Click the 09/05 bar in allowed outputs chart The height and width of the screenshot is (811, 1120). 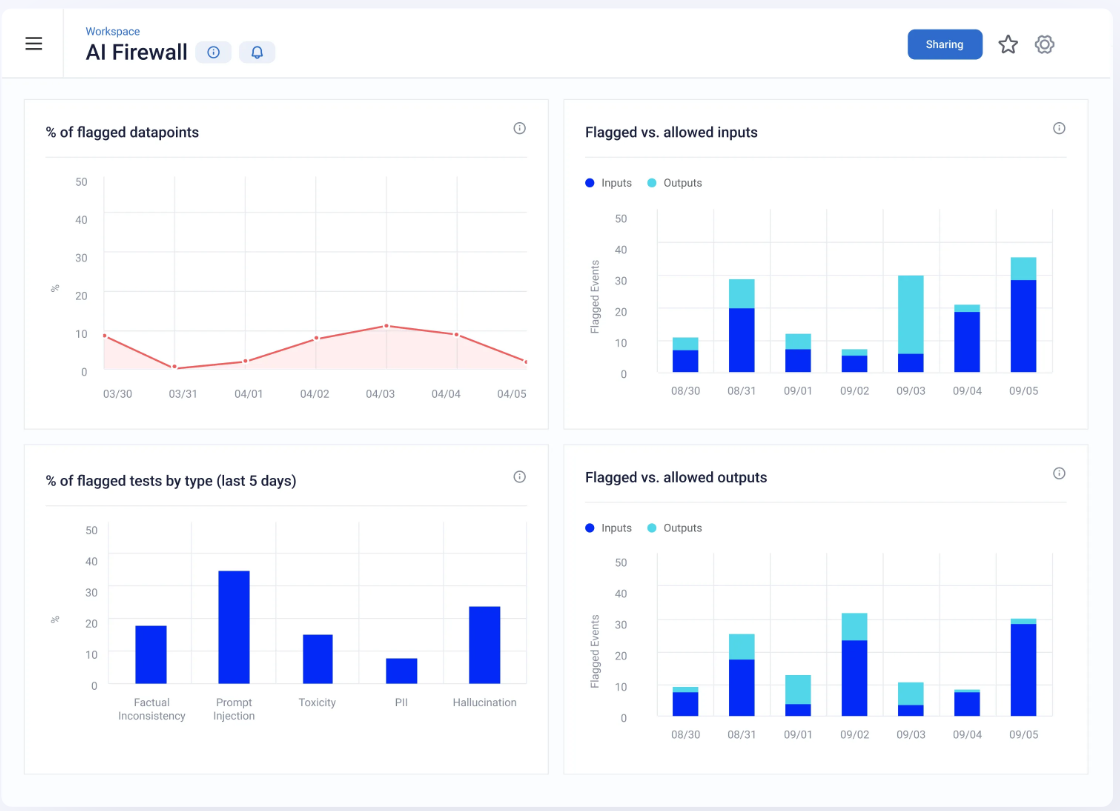click(x=1023, y=668)
